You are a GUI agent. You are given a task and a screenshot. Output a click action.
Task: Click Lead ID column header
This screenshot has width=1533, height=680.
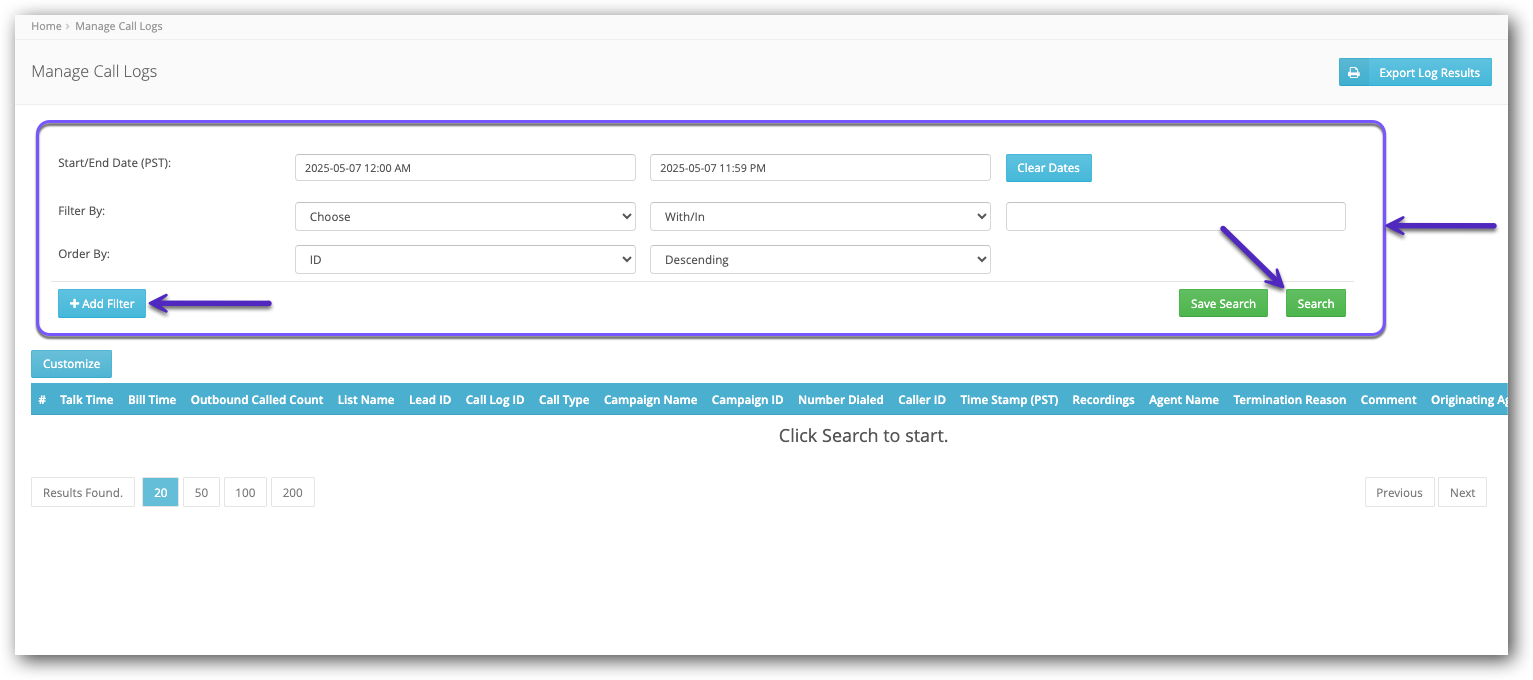(x=430, y=400)
